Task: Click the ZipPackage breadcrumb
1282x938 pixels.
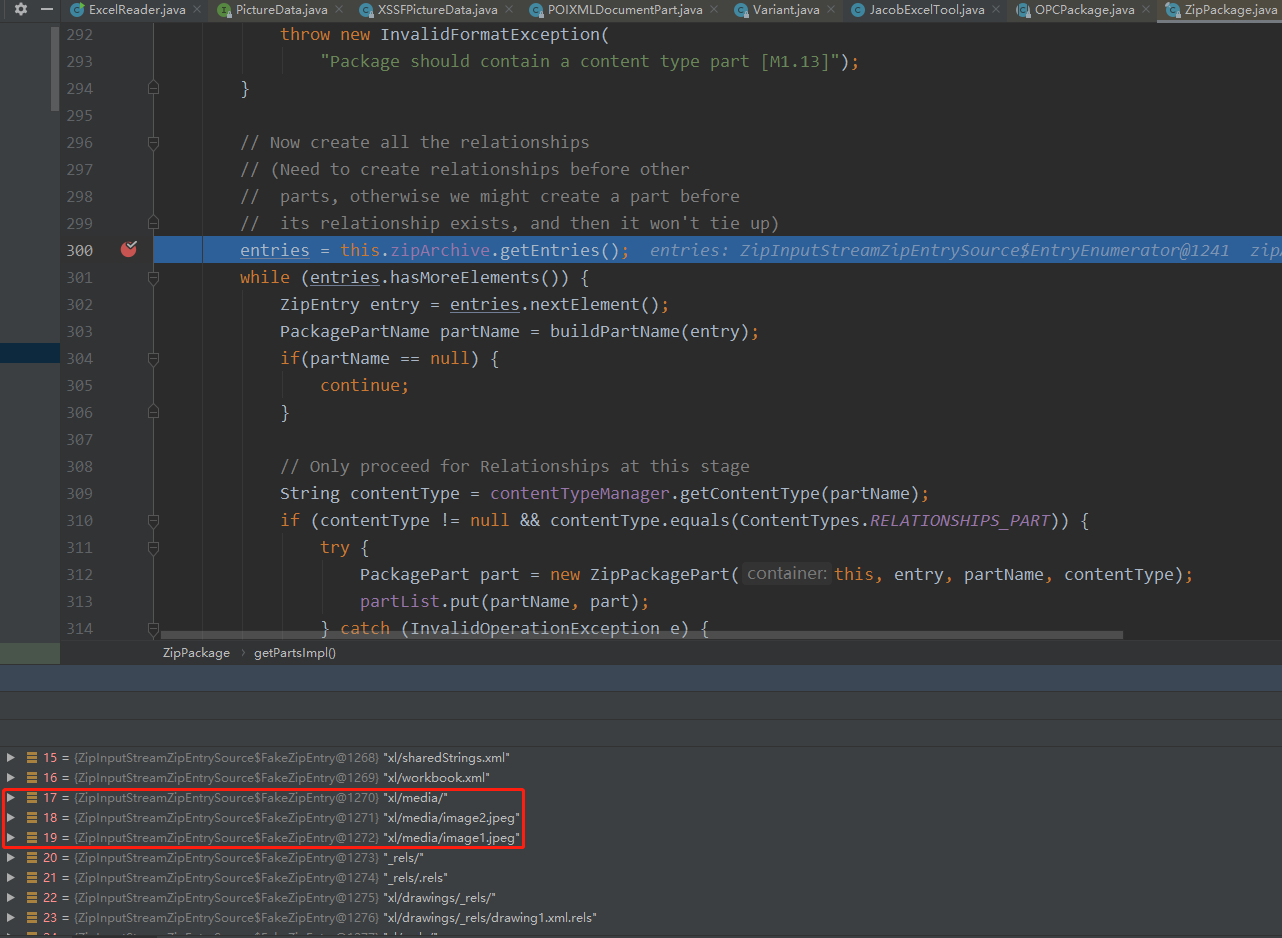Action: 196,653
